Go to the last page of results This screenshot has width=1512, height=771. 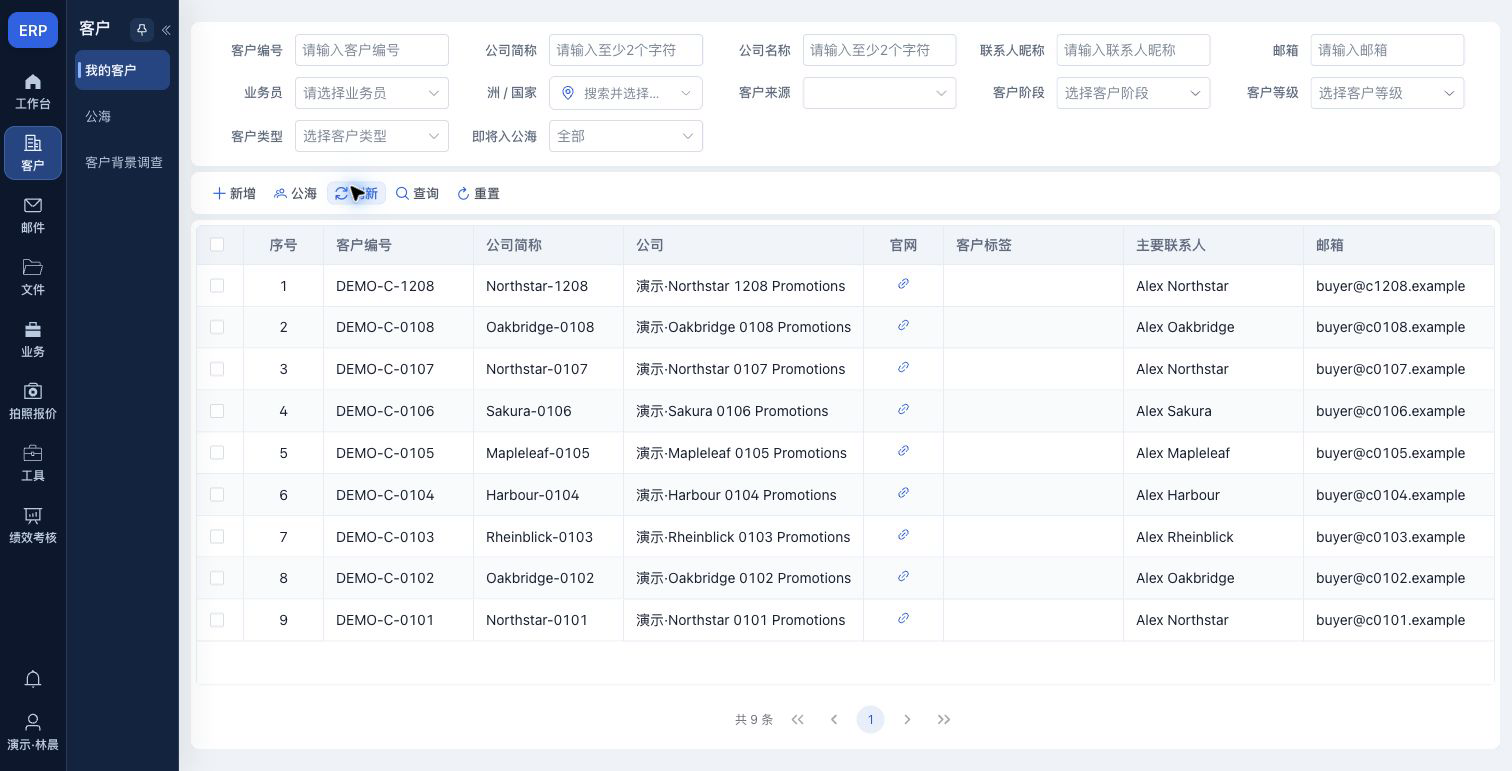[944, 719]
